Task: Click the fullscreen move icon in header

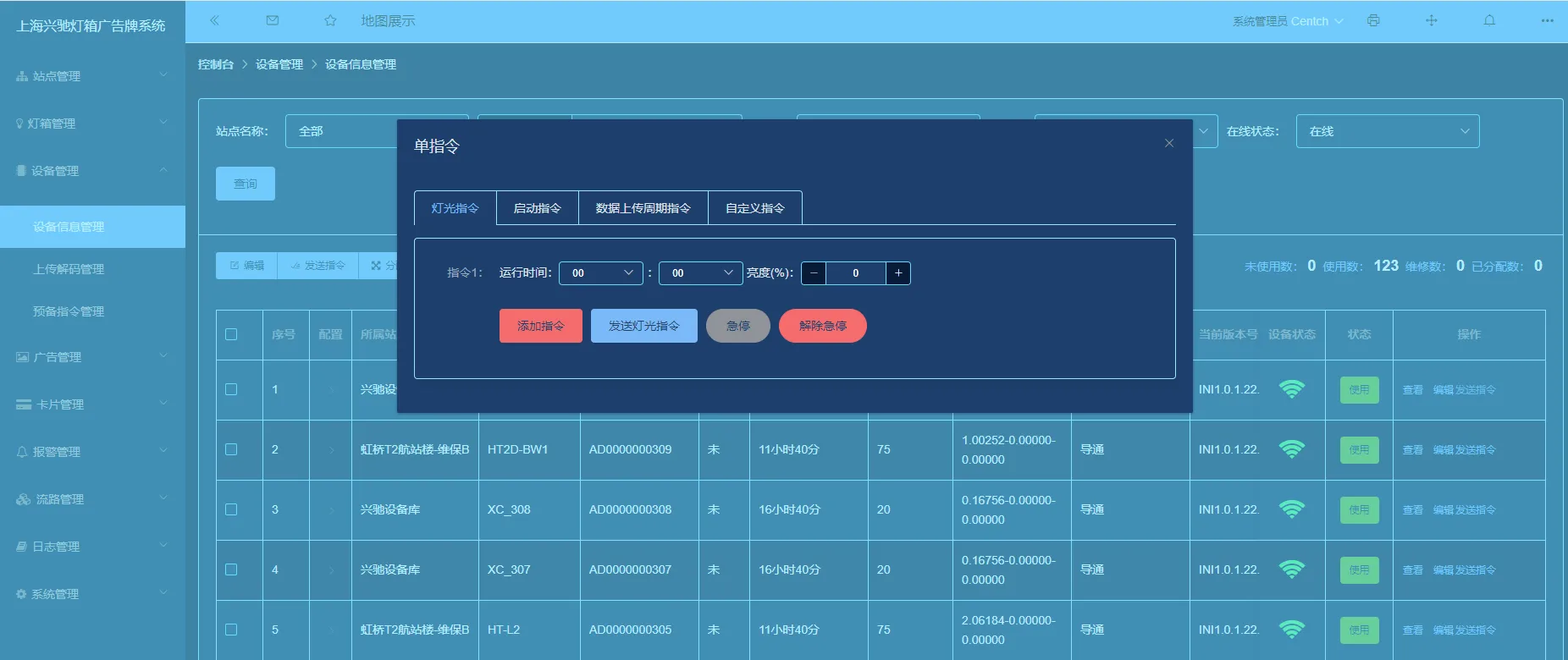Action: [1431, 20]
